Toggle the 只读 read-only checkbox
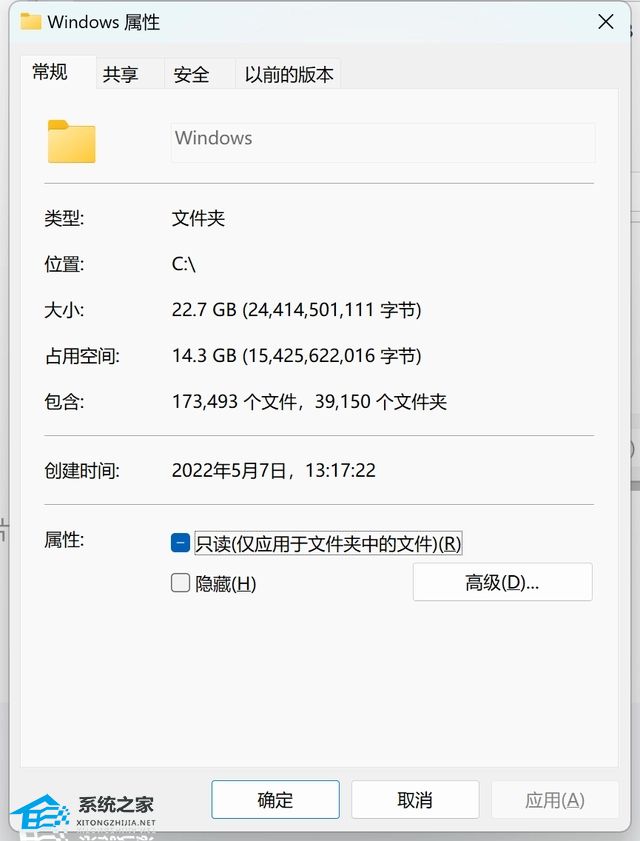Image resolution: width=640 pixels, height=841 pixels. point(180,543)
